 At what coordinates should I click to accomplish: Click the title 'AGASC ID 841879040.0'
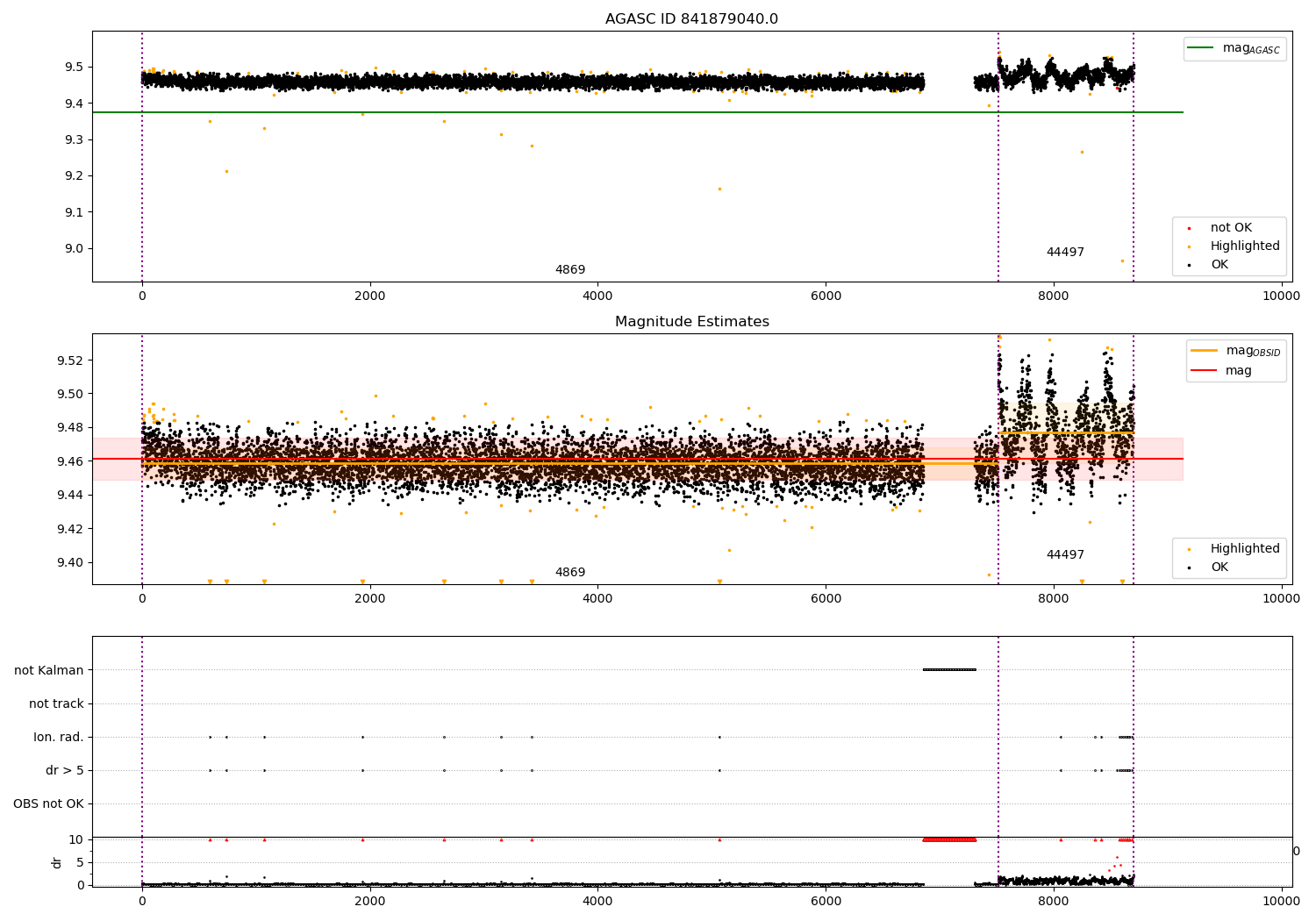pyautogui.click(x=691, y=19)
